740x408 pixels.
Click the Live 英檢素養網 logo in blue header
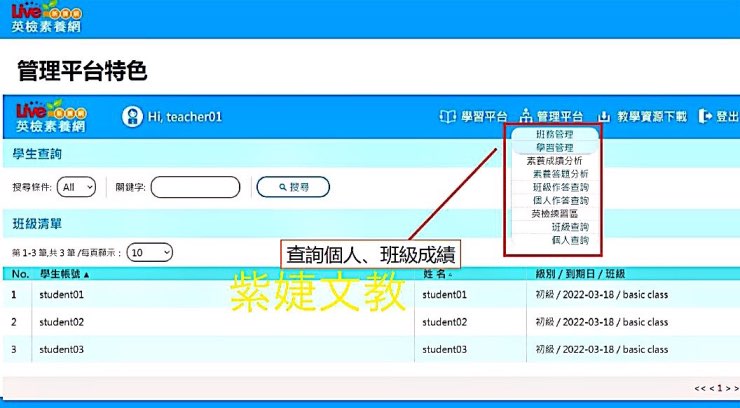click(x=50, y=116)
